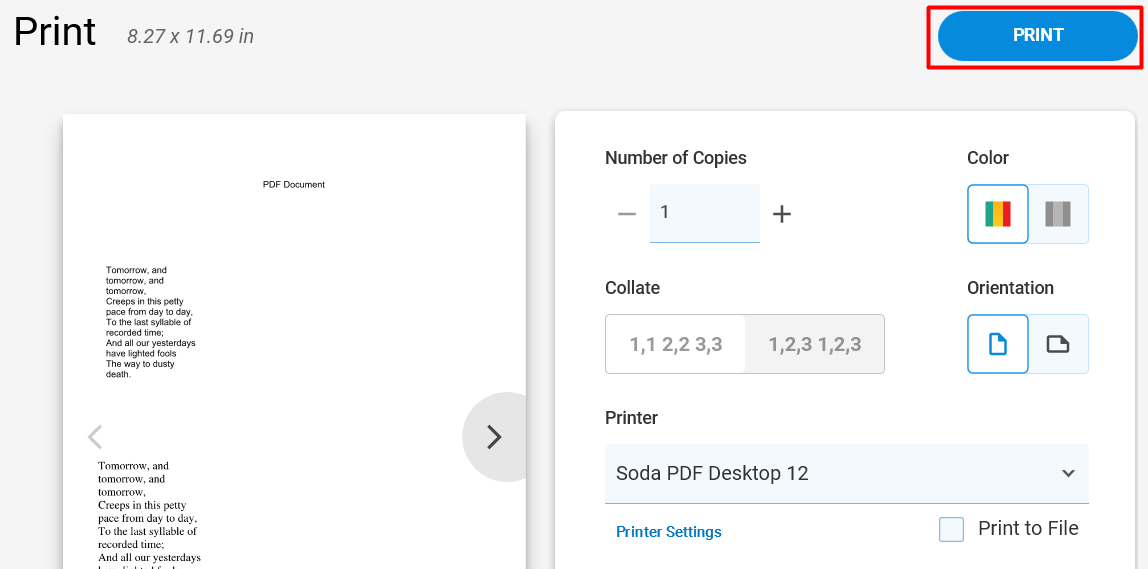1148x569 pixels.
Task: Go to previous preview page
Action: pyautogui.click(x=94, y=436)
